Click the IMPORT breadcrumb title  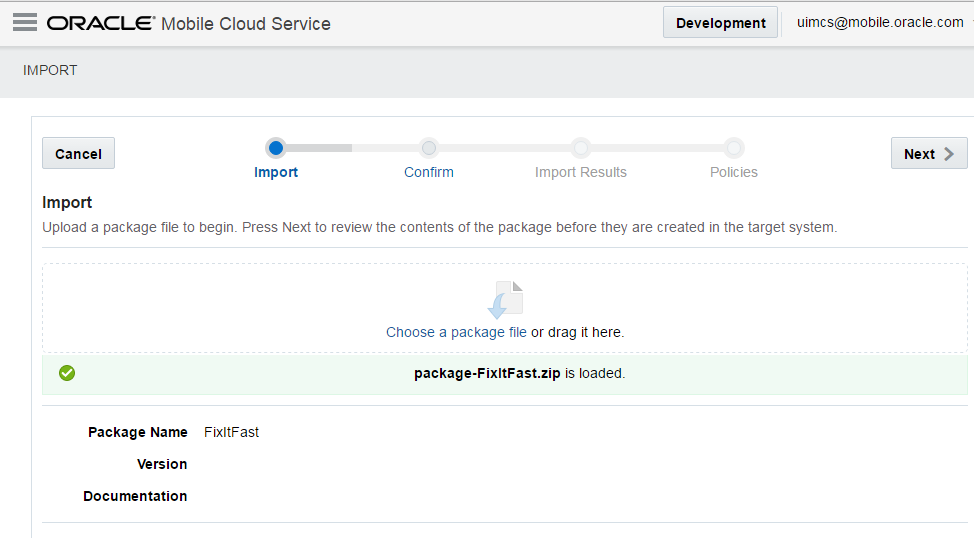[50, 70]
